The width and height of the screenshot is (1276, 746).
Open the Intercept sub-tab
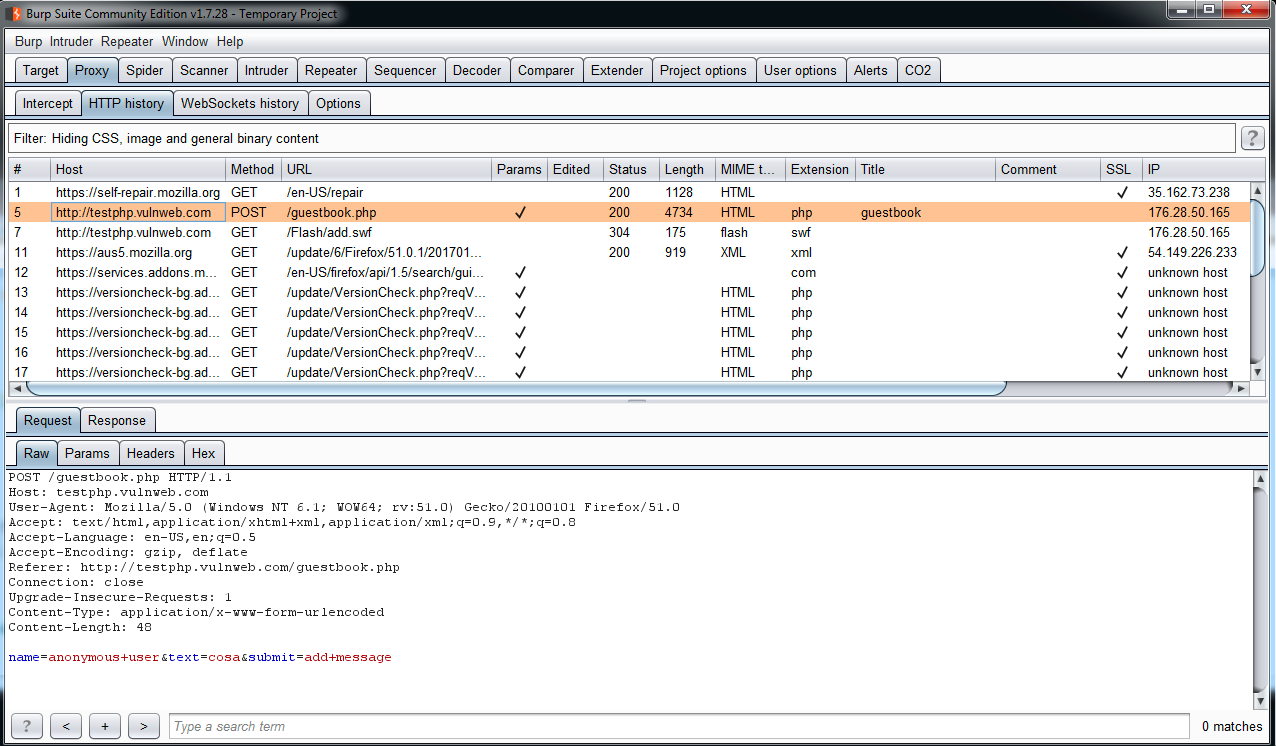[x=48, y=103]
